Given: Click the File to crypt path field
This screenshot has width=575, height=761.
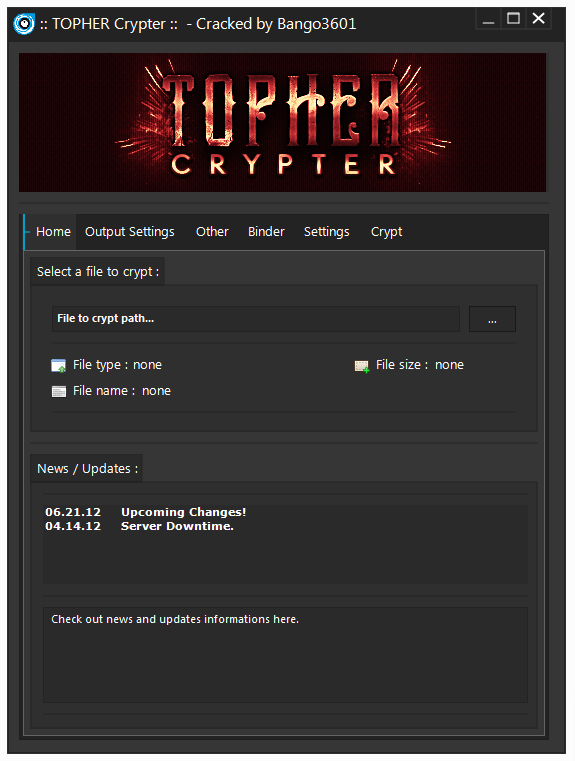Looking at the screenshot, I should click(x=256, y=319).
